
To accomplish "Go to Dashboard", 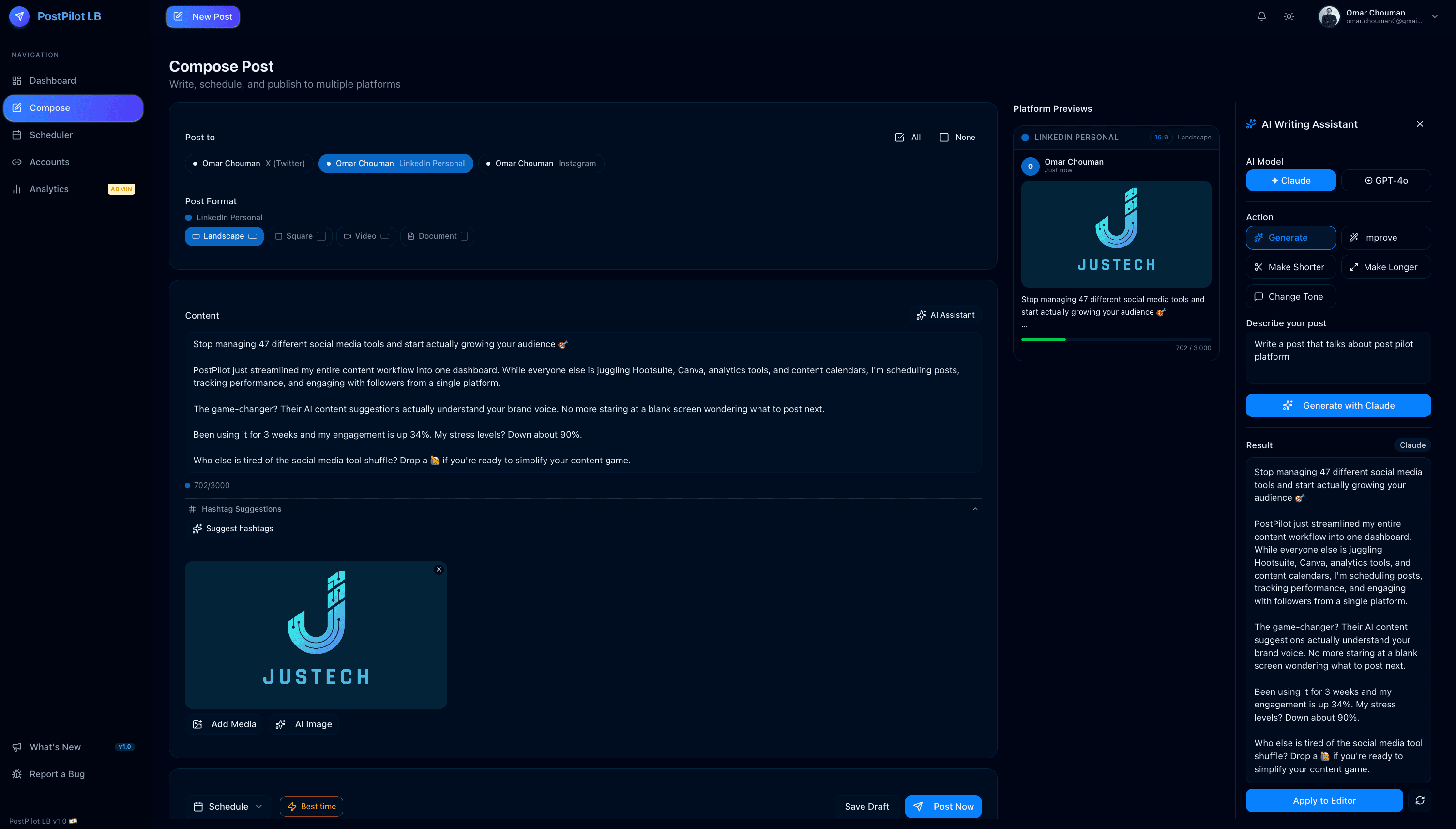I will point(74,80).
